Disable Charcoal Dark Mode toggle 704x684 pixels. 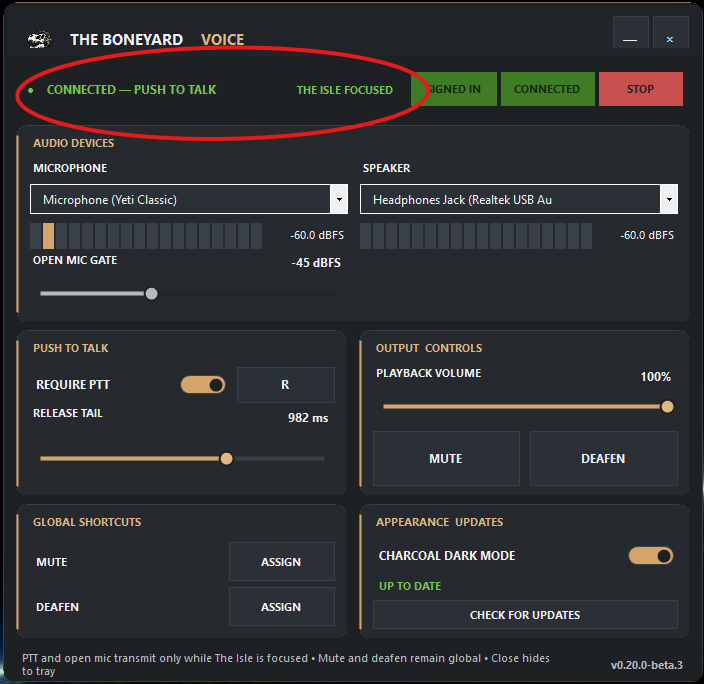coord(651,556)
